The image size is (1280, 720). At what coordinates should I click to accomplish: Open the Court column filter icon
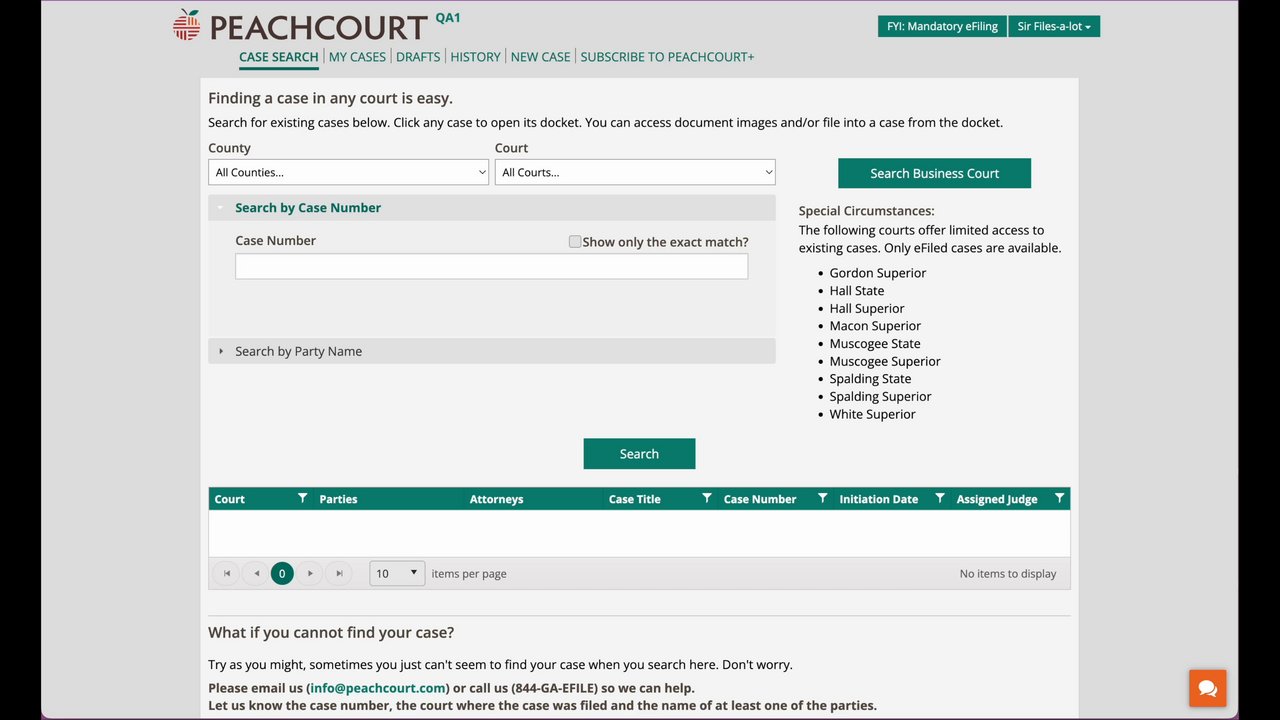(302, 498)
